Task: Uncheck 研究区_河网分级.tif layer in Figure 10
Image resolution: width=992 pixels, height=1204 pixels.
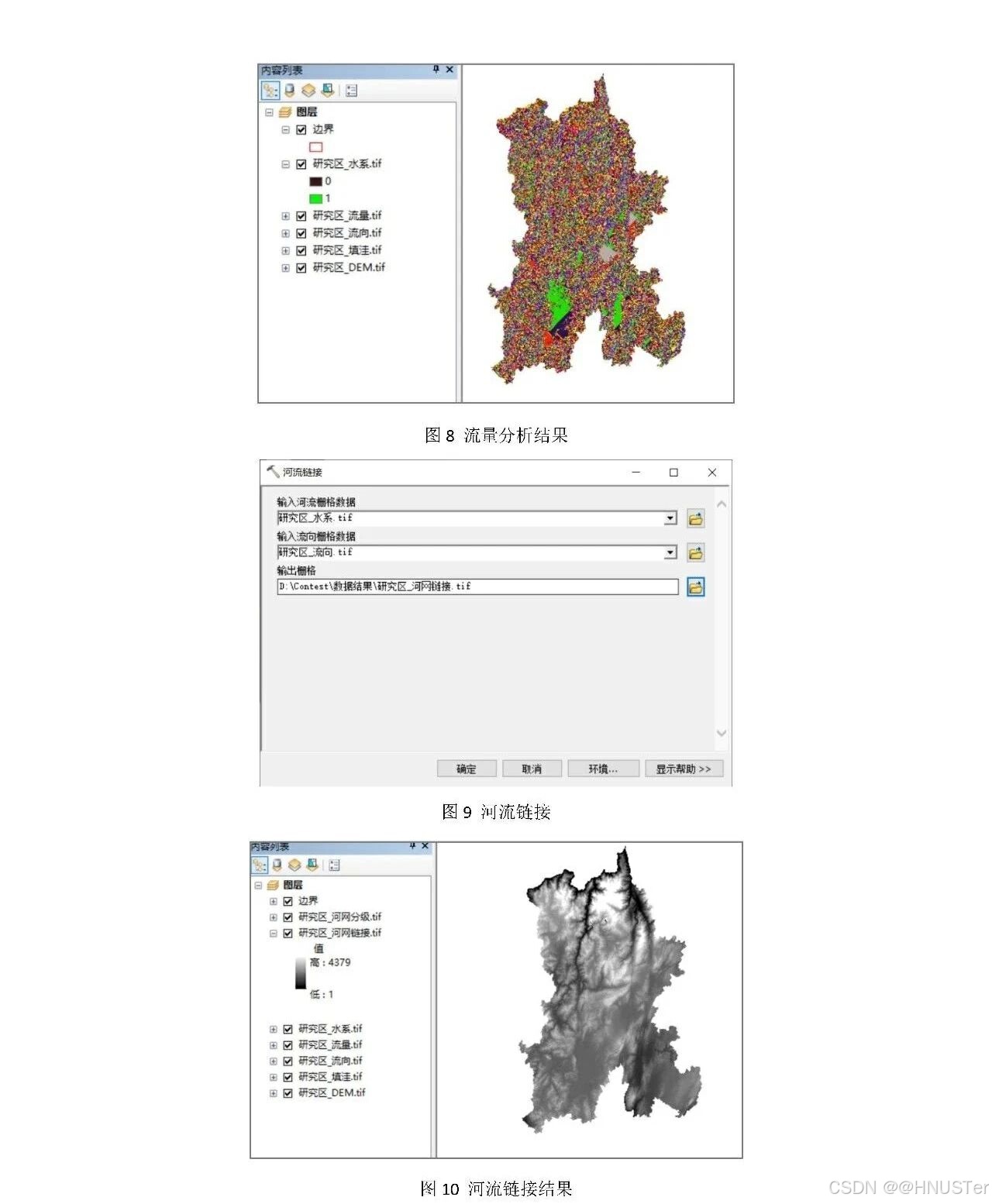Action: click(288, 917)
